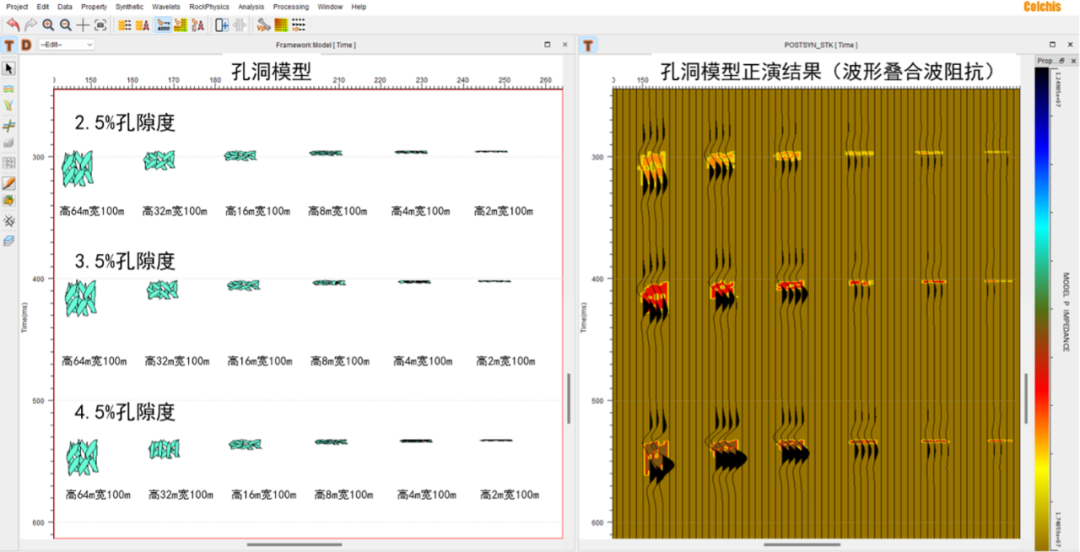Click the Zoom Out magnifier icon
Image resolution: width=1080 pixels, height=552 pixels.
pos(65,24)
